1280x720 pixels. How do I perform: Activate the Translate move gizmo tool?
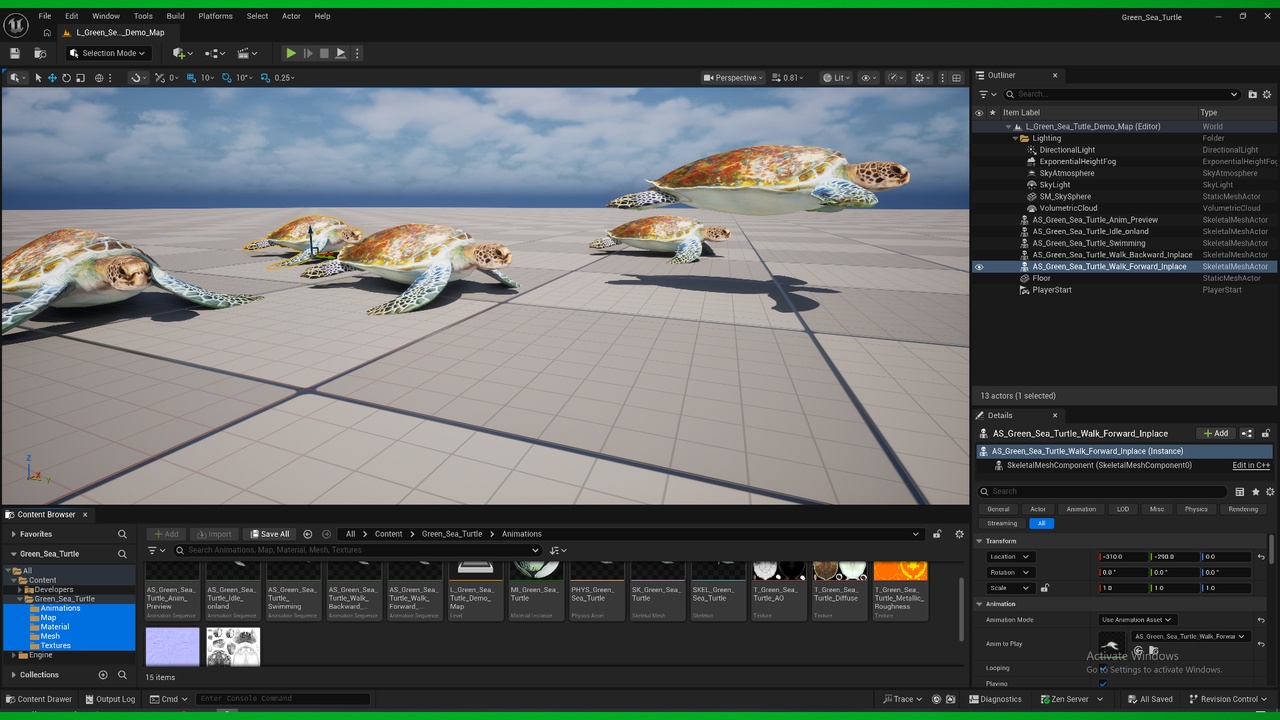pyautogui.click(x=52, y=78)
